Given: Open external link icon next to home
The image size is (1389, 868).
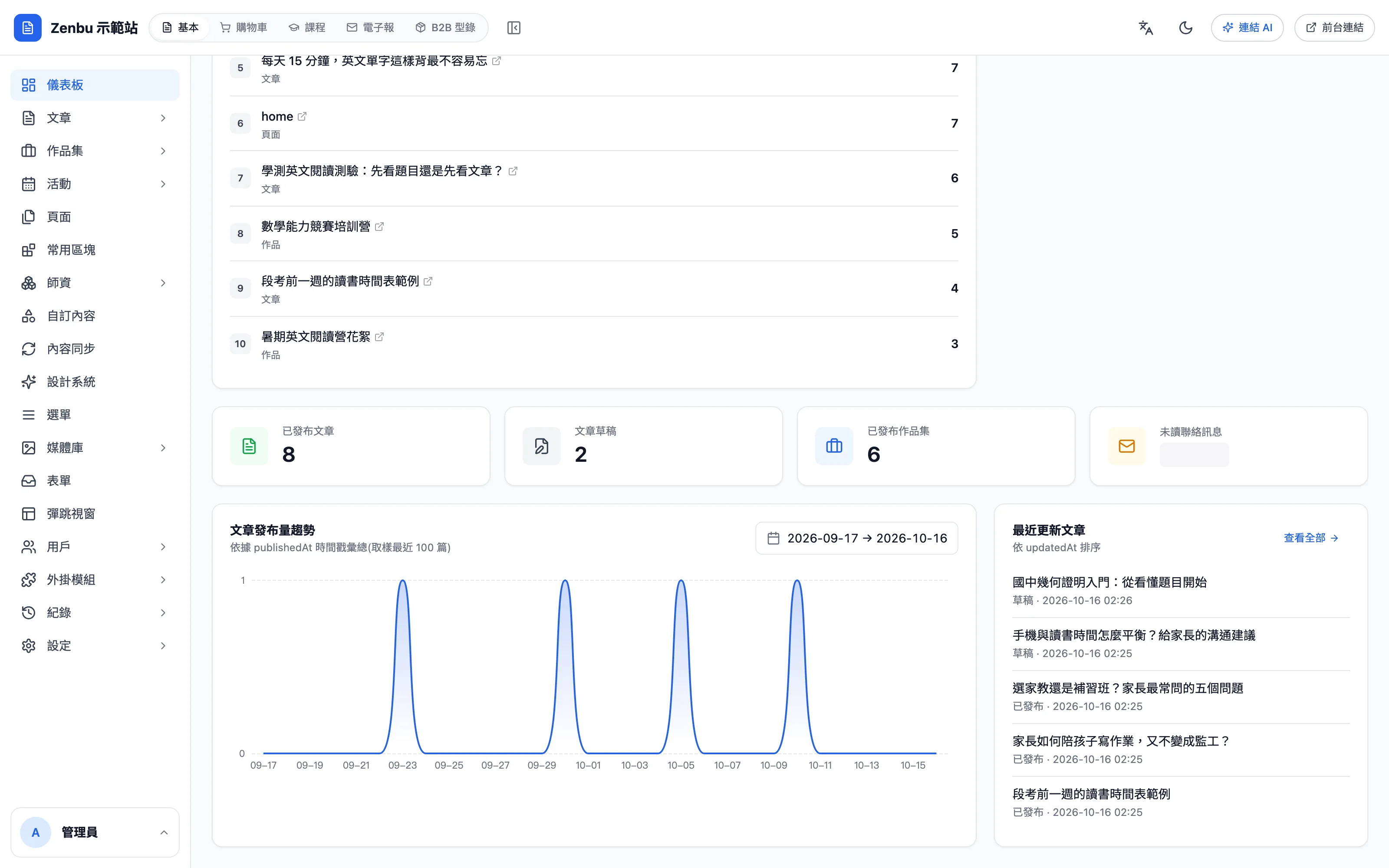Looking at the screenshot, I should pyautogui.click(x=302, y=117).
